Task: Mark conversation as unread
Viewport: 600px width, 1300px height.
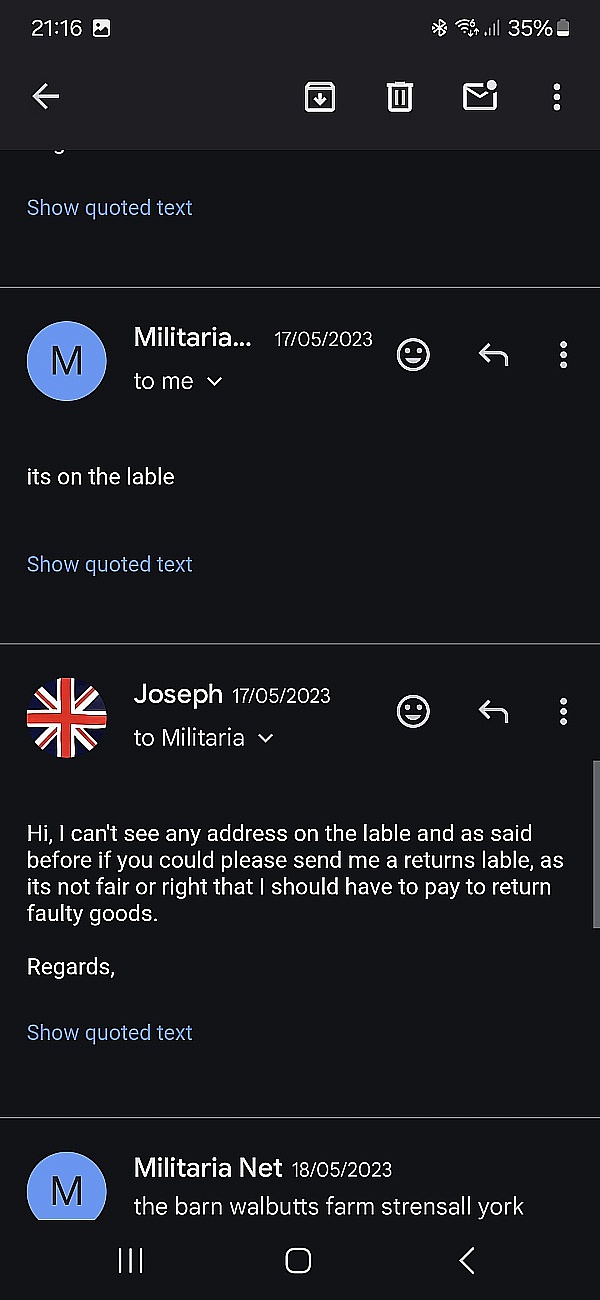Action: [480, 96]
